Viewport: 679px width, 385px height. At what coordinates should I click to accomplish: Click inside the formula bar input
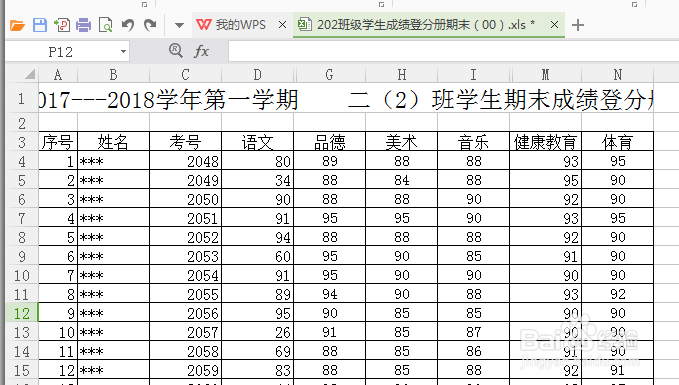[x=453, y=52]
